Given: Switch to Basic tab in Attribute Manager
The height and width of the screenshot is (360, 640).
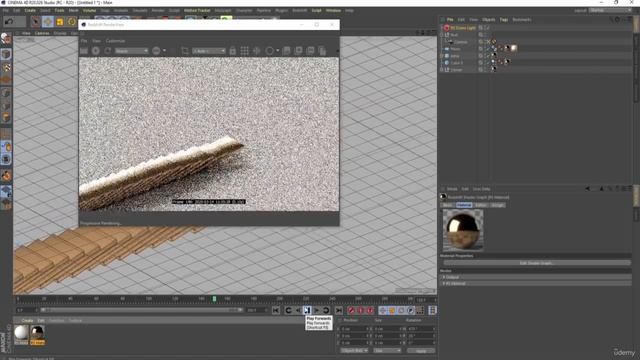Looking at the screenshot, I should click(448, 205).
